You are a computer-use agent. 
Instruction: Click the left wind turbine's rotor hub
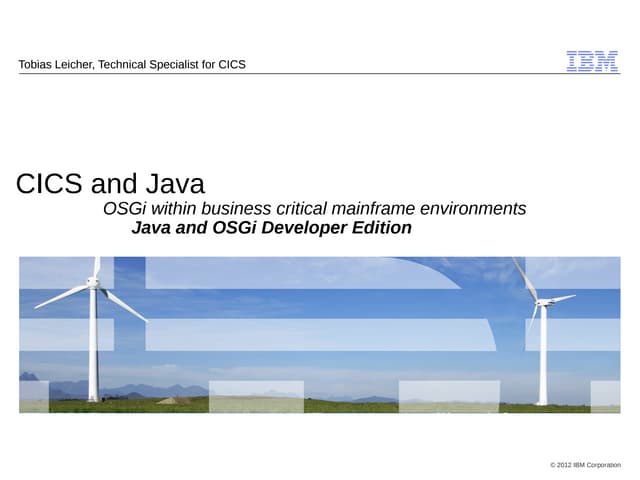click(x=93, y=283)
